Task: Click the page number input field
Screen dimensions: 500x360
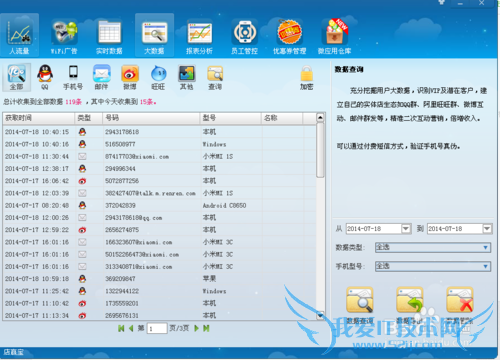Action: click(x=157, y=329)
